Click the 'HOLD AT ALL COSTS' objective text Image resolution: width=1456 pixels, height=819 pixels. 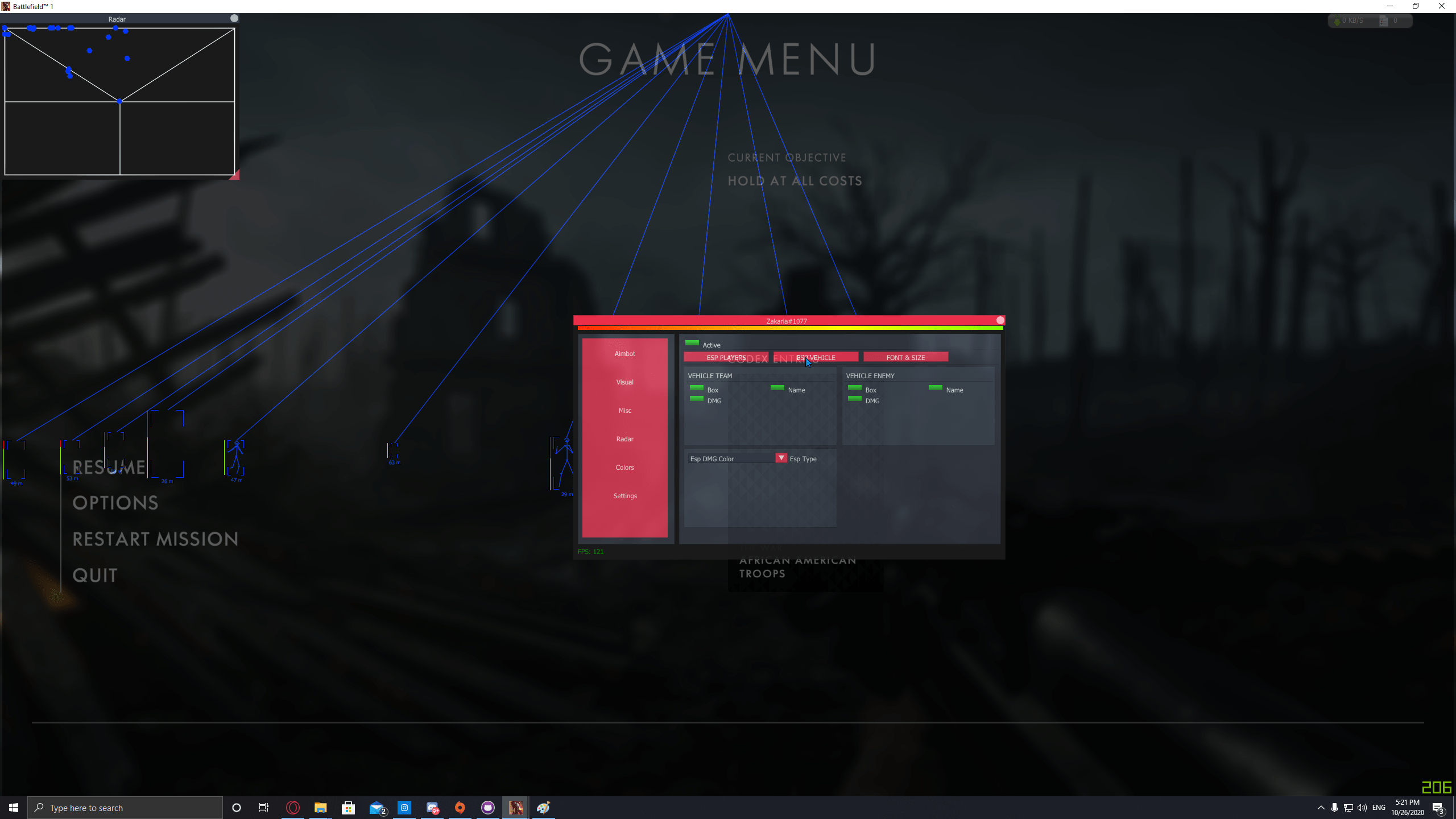click(x=795, y=181)
